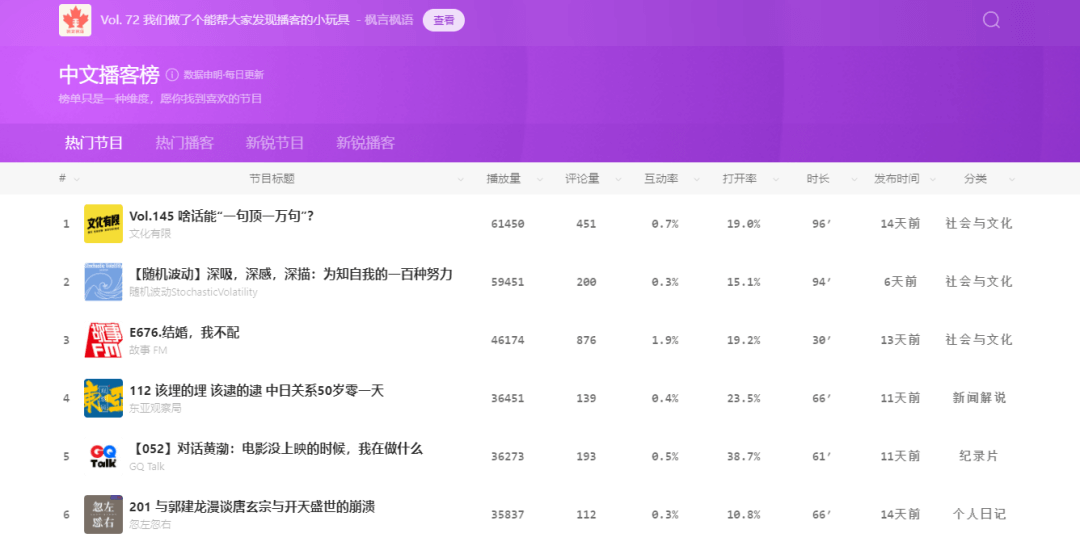
Task: Sort by 评论量 column header
Action: point(582,179)
